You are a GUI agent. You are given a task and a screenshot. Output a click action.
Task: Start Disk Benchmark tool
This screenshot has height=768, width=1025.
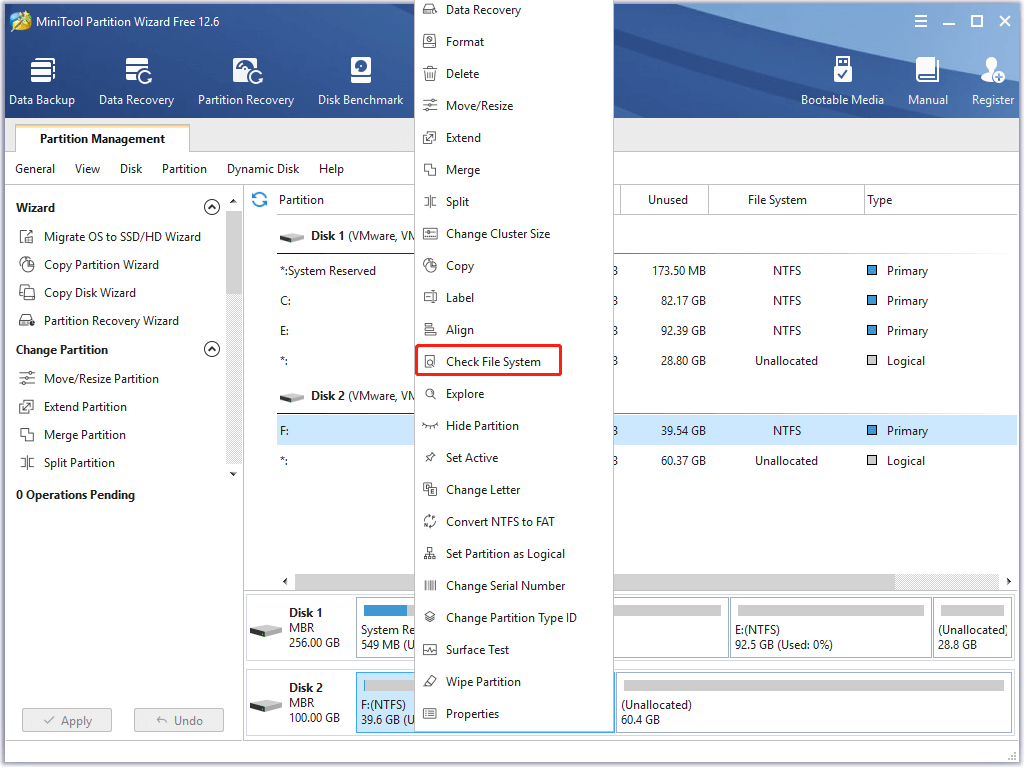(360, 81)
